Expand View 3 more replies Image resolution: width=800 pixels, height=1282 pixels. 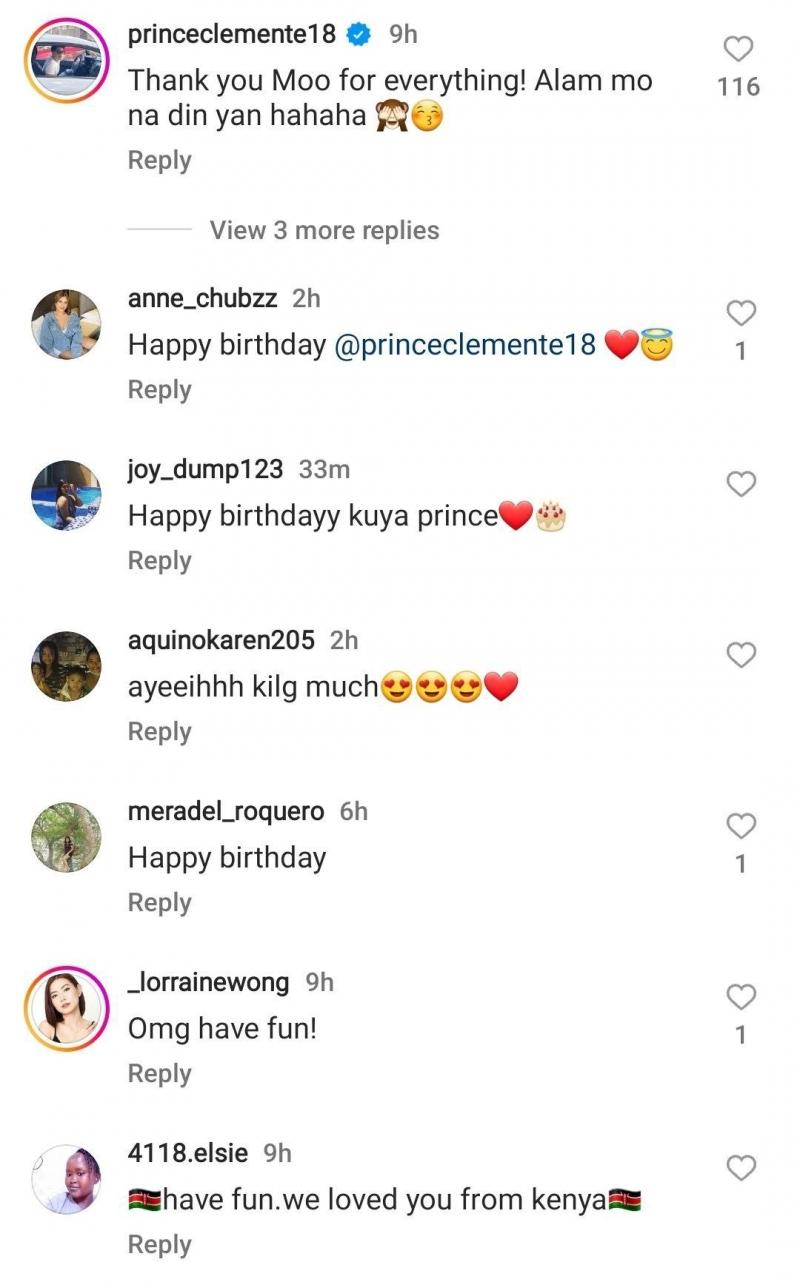click(324, 231)
